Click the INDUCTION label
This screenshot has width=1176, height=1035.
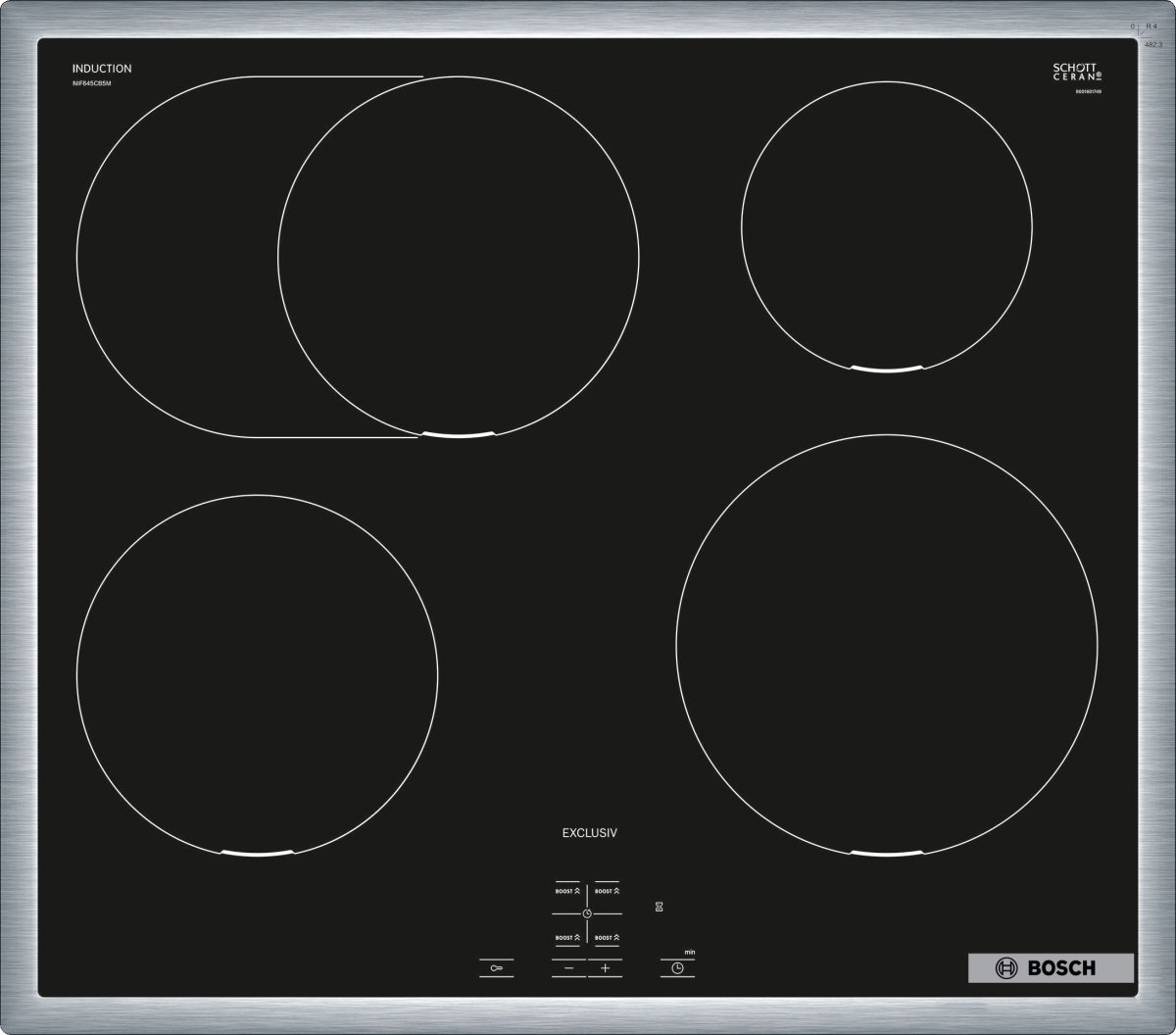pyautogui.click(x=102, y=69)
